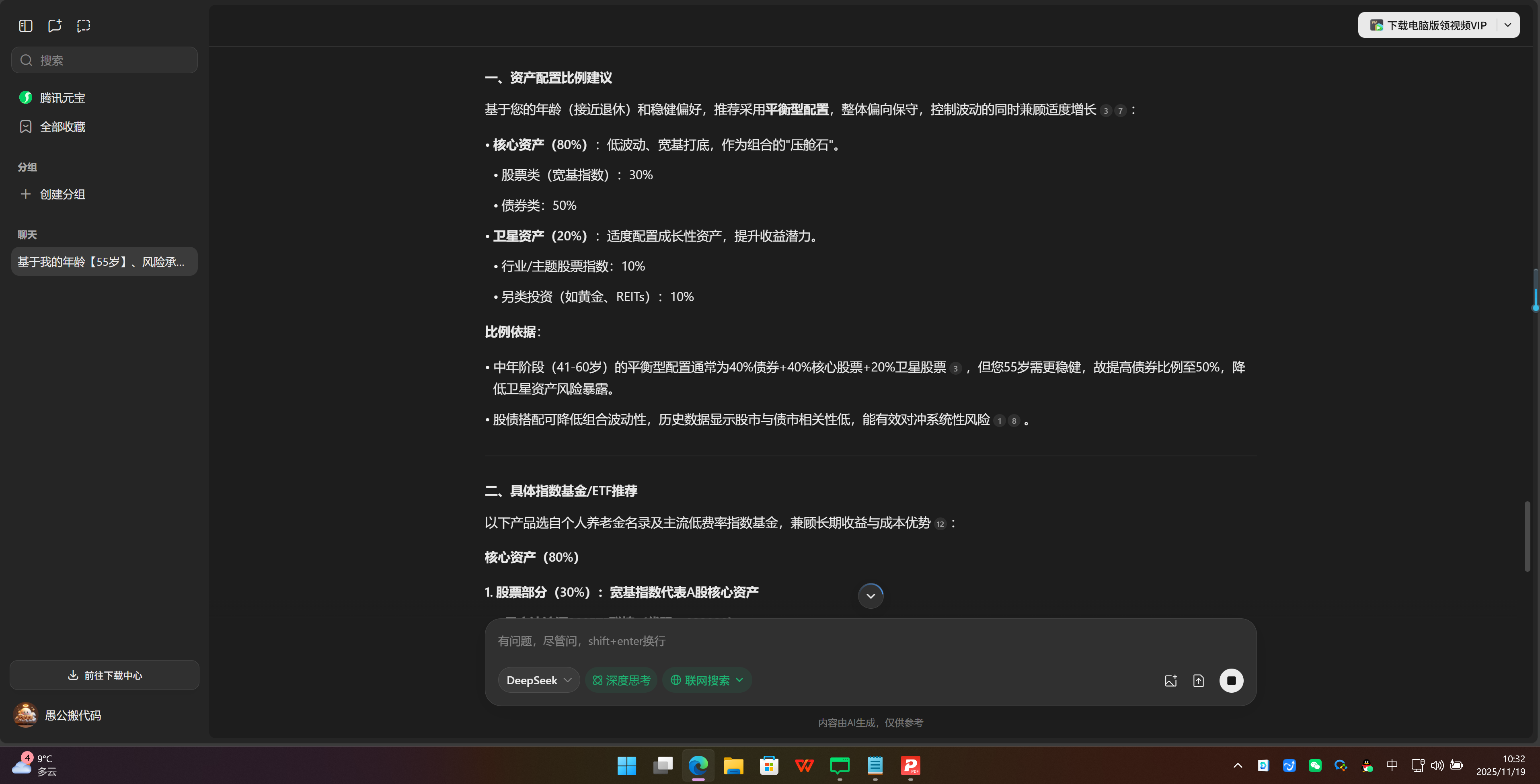Open the screenshot capture tool
Screen dimensions: 1540x784
pos(83,26)
